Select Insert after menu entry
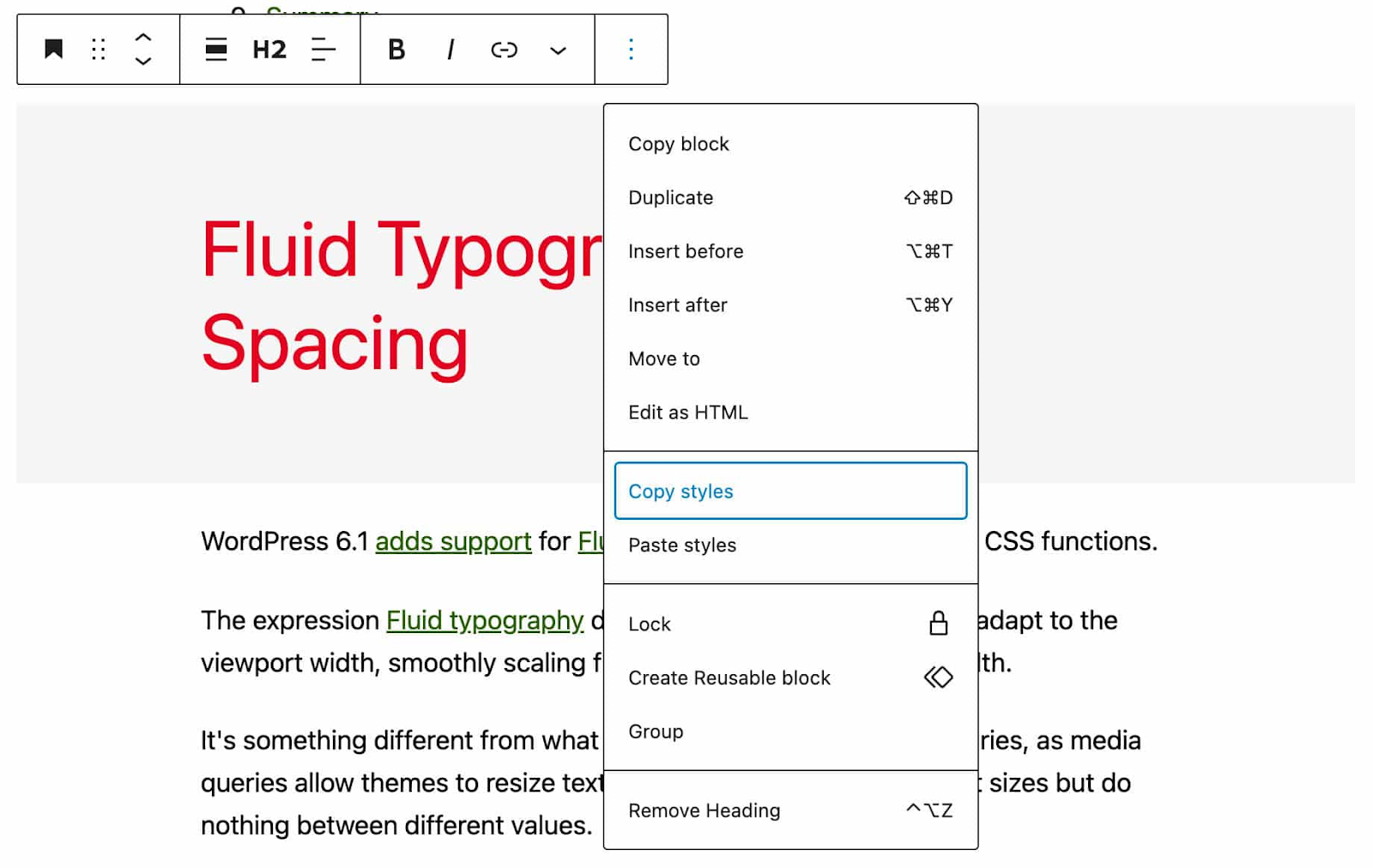The image size is (1373, 868). tap(790, 305)
